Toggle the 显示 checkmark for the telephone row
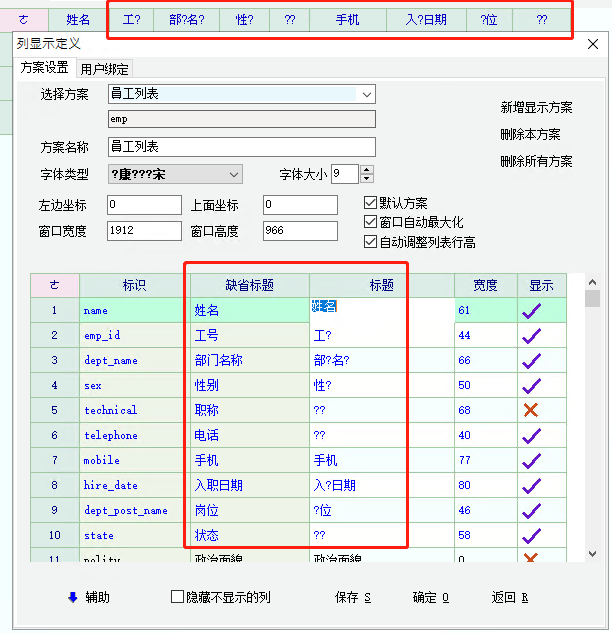 click(531, 435)
